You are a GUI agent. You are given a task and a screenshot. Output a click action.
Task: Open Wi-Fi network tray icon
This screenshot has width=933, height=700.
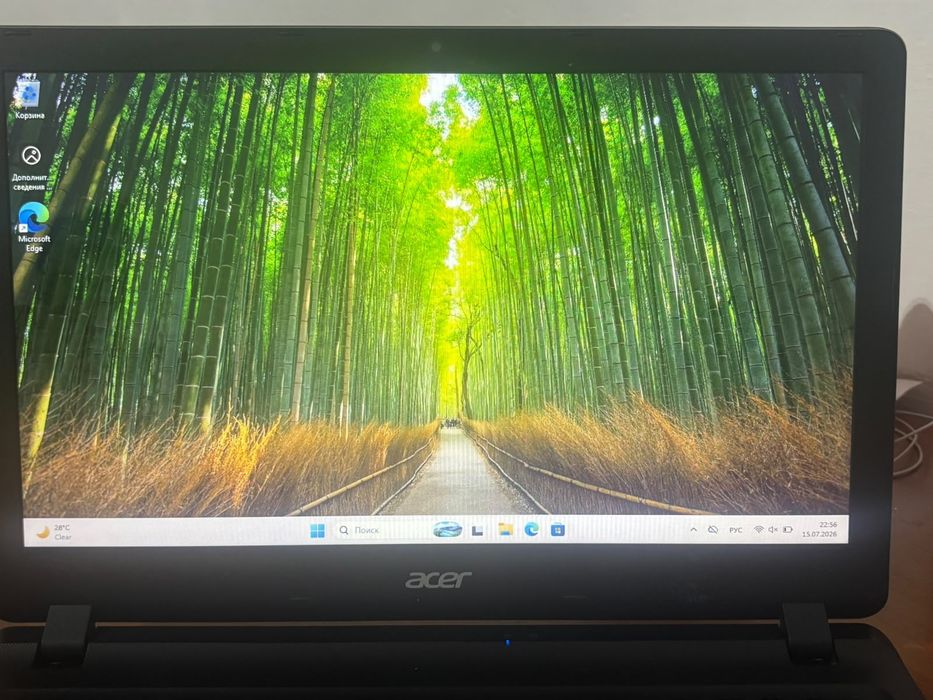click(758, 529)
